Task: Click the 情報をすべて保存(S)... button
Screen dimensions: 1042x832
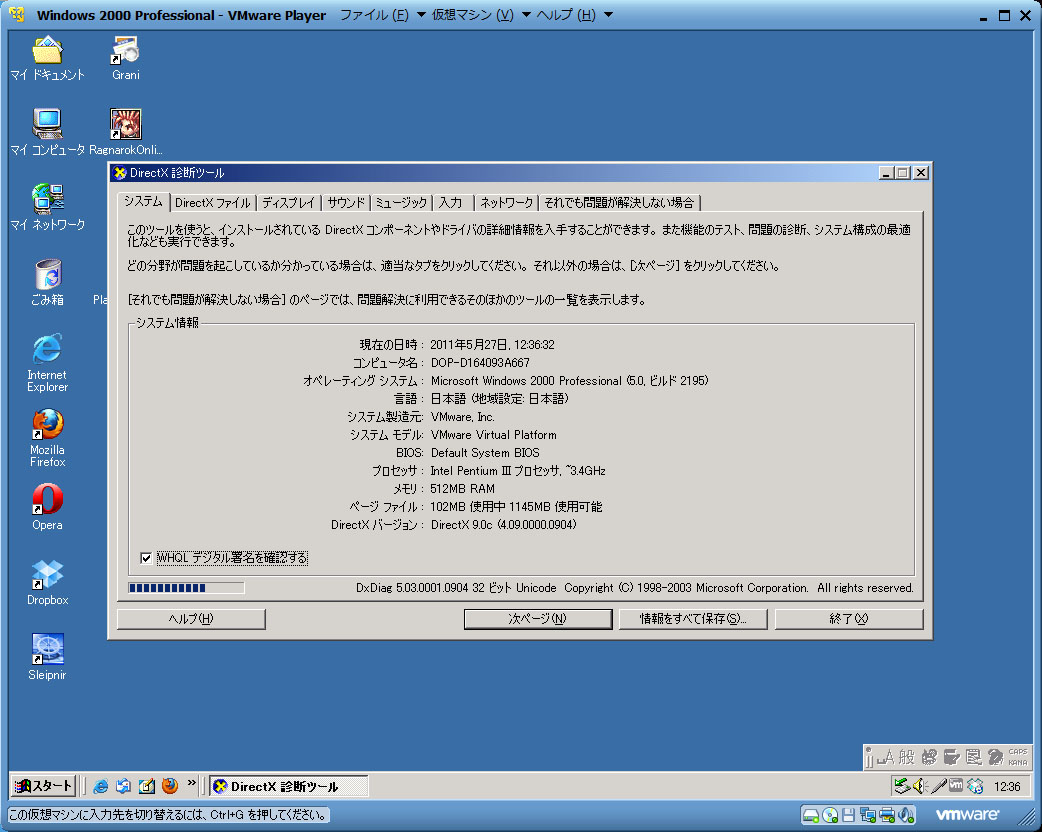Action: [693, 619]
